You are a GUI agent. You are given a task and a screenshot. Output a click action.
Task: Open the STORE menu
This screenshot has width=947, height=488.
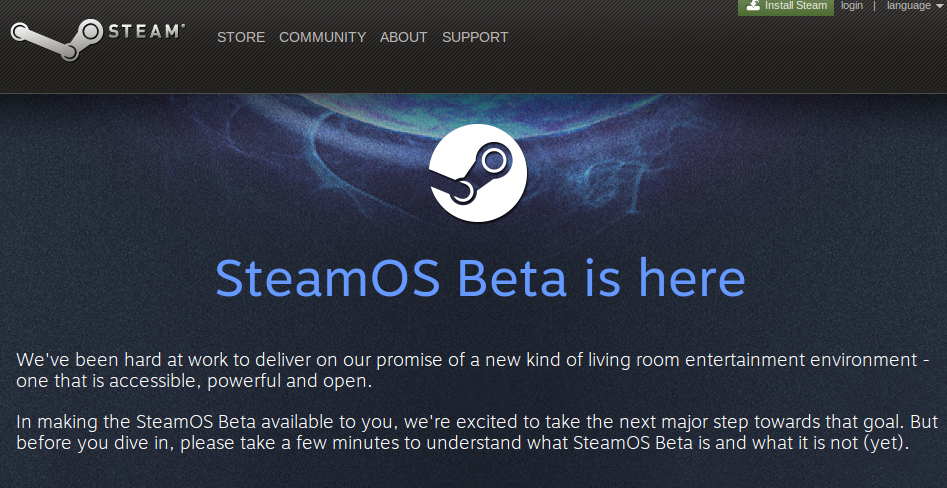tap(241, 37)
